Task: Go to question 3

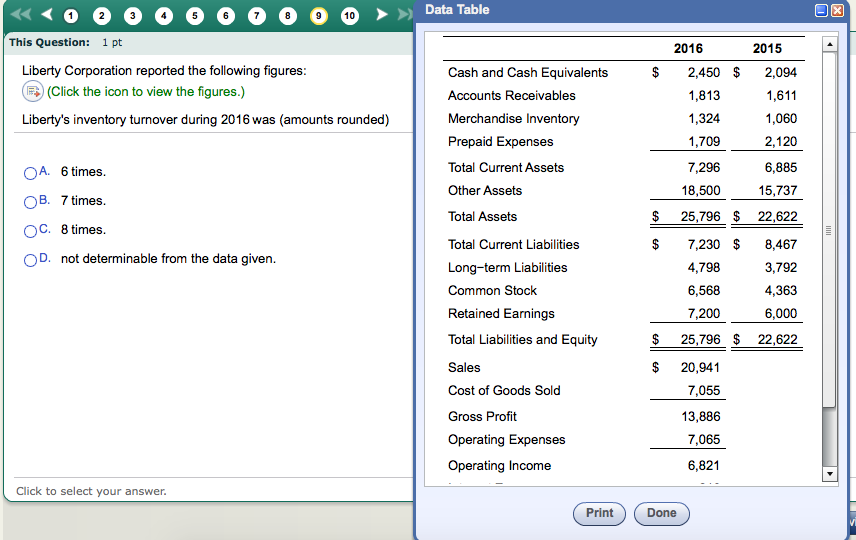Action: (x=133, y=16)
